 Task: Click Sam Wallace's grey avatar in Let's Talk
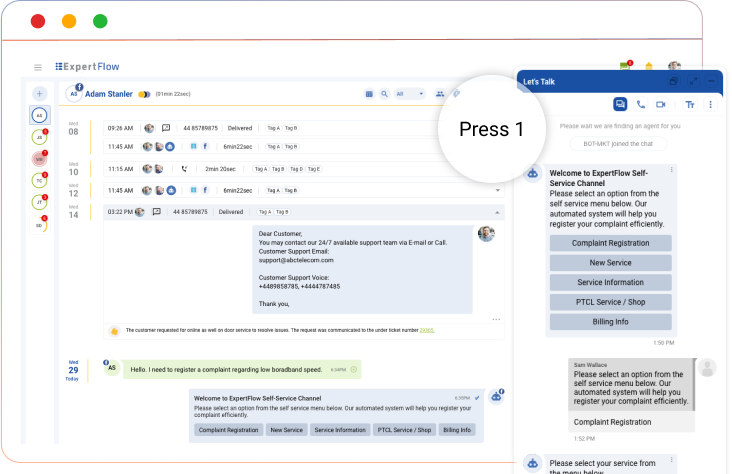click(x=707, y=368)
